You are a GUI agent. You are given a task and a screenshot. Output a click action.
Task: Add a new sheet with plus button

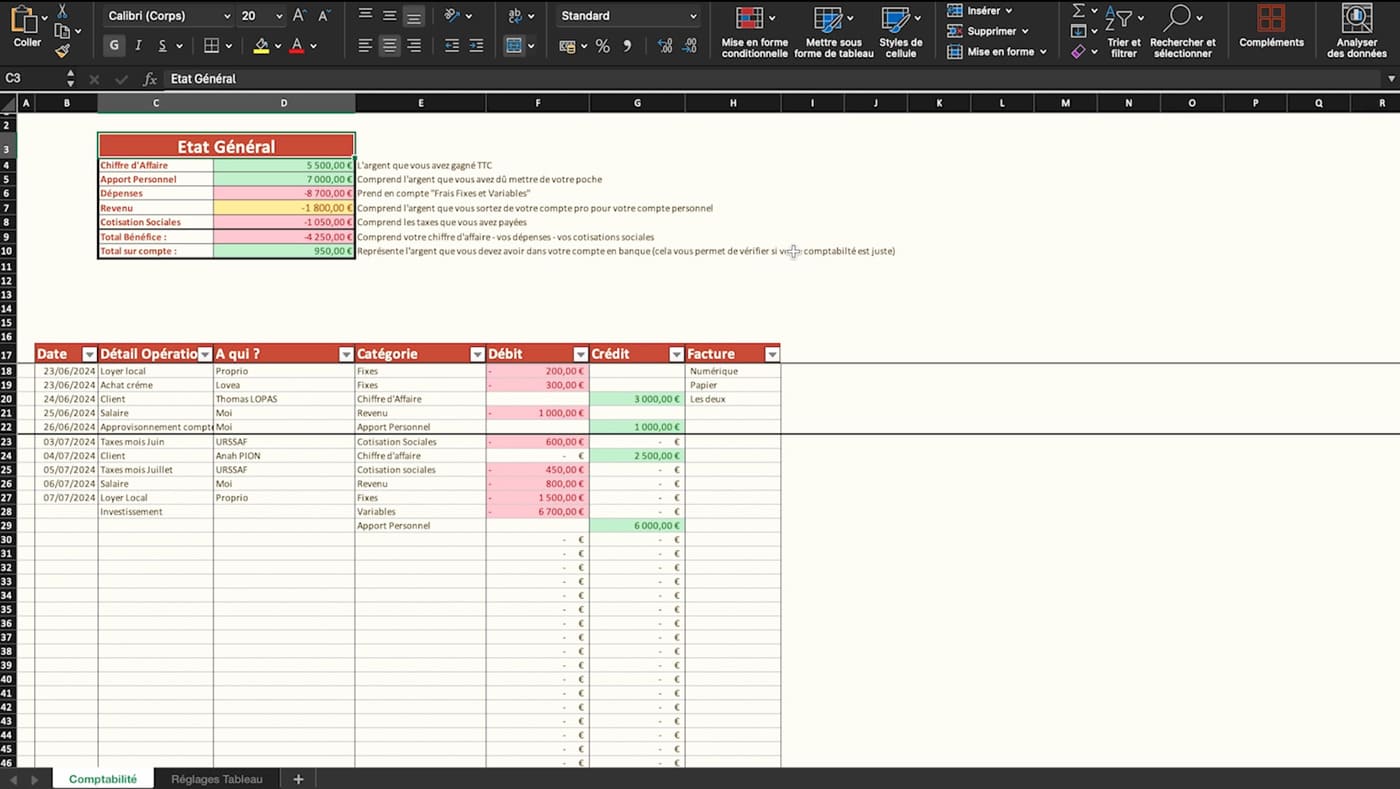(x=298, y=779)
